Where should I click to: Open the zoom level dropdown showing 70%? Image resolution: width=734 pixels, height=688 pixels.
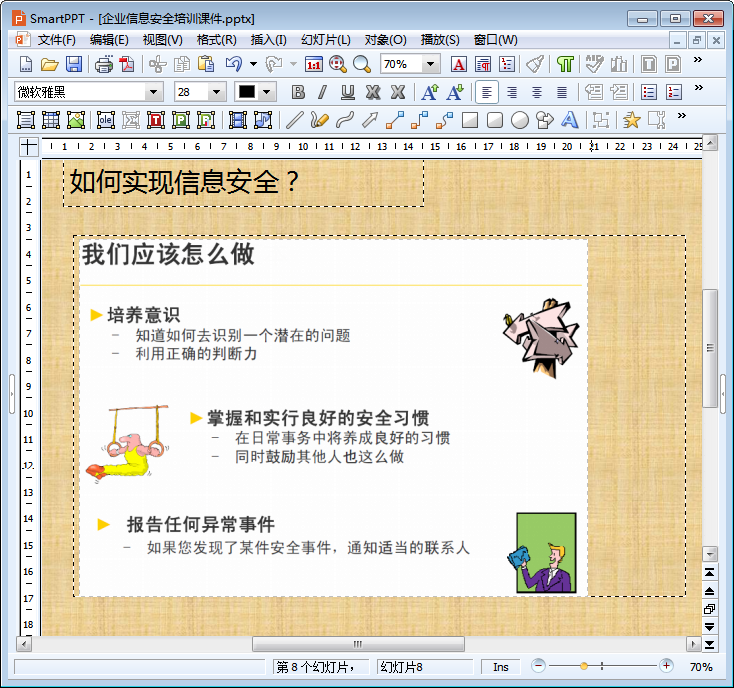point(430,64)
